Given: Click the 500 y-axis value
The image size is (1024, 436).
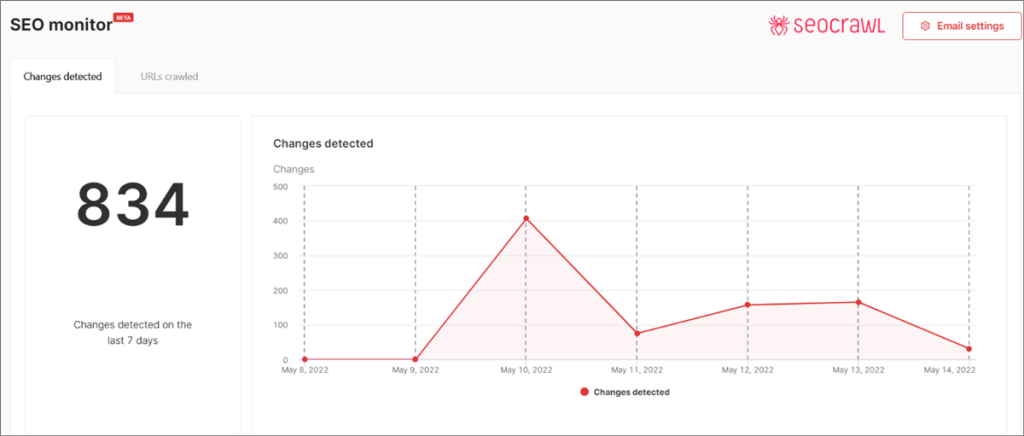Looking at the screenshot, I should pyautogui.click(x=281, y=186).
